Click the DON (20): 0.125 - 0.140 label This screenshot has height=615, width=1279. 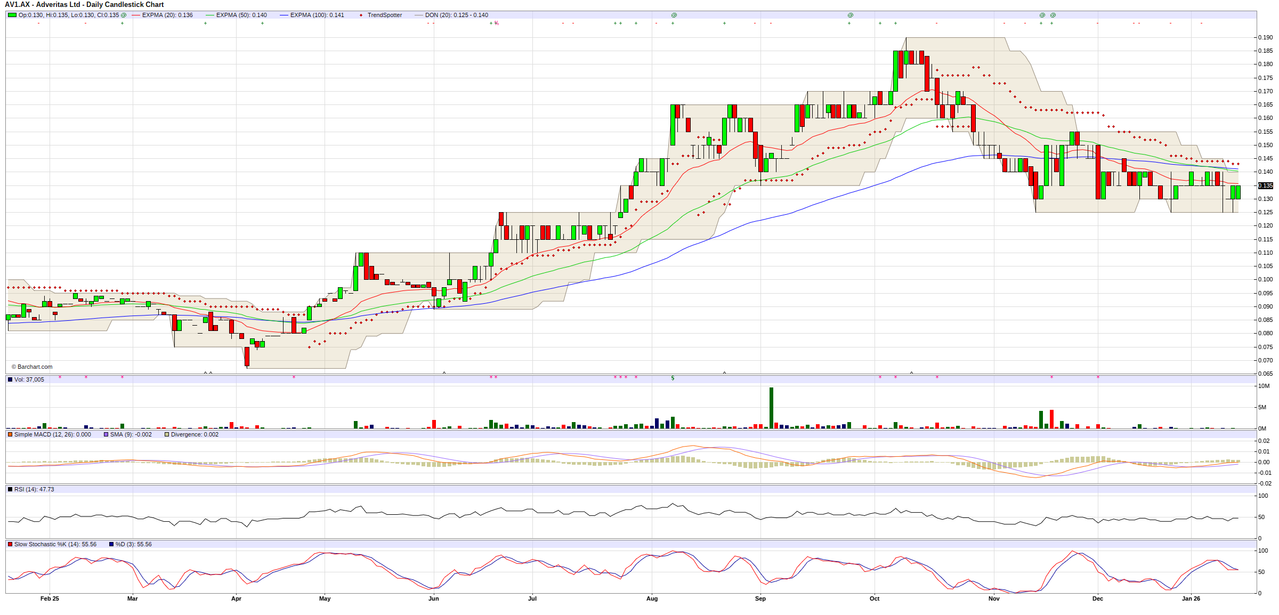(x=455, y=15)
